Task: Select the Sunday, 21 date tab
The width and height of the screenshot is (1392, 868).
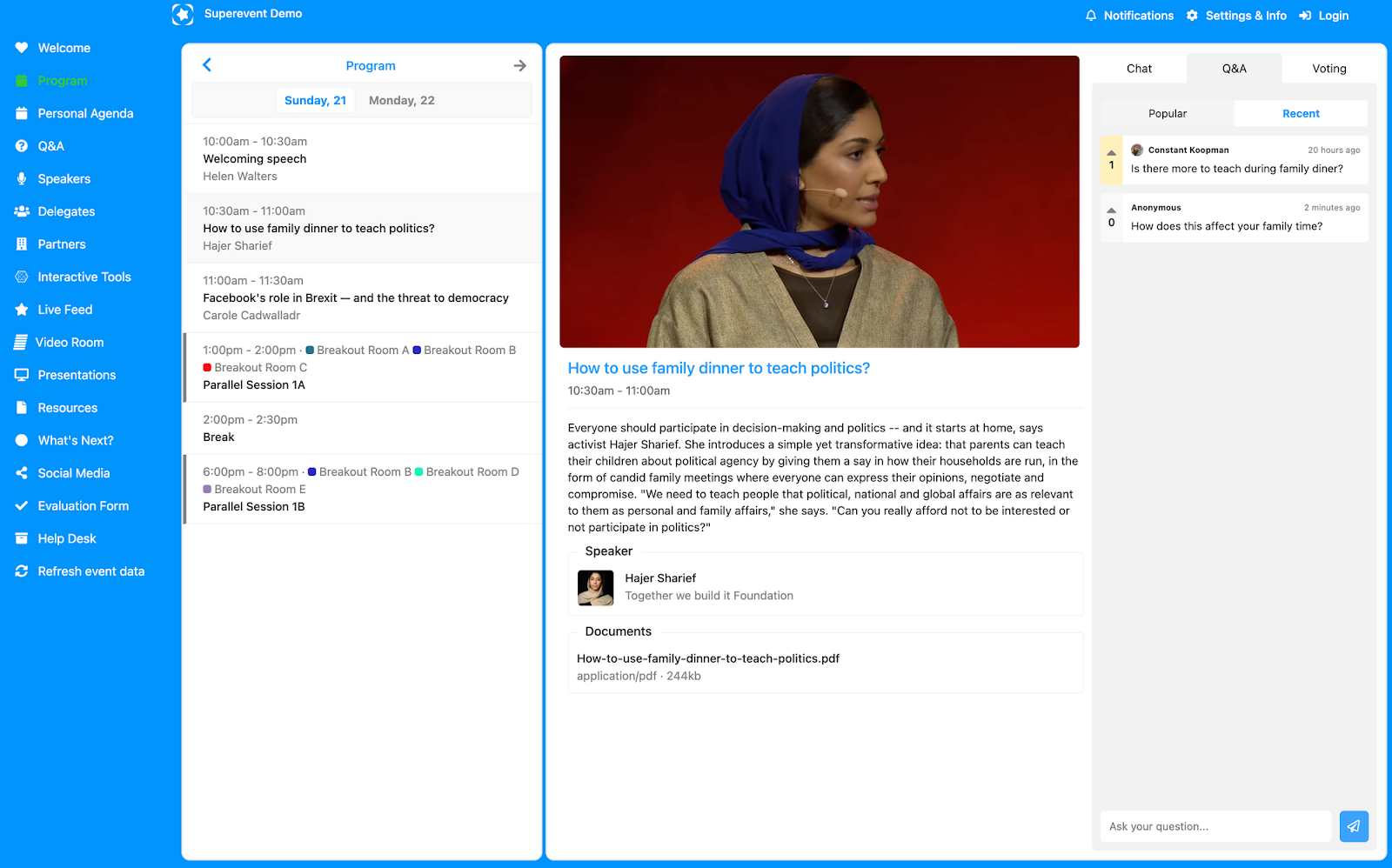Action: 315,101
